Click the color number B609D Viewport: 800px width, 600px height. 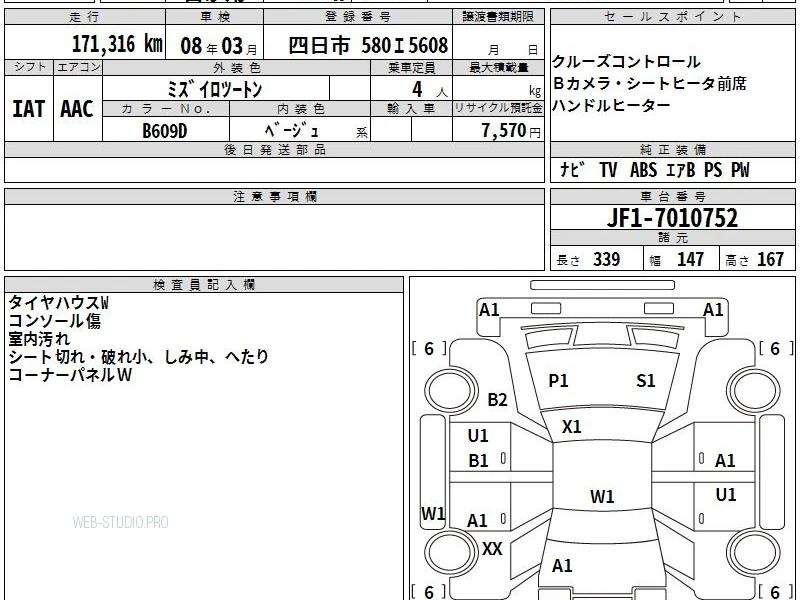point(164,131)
